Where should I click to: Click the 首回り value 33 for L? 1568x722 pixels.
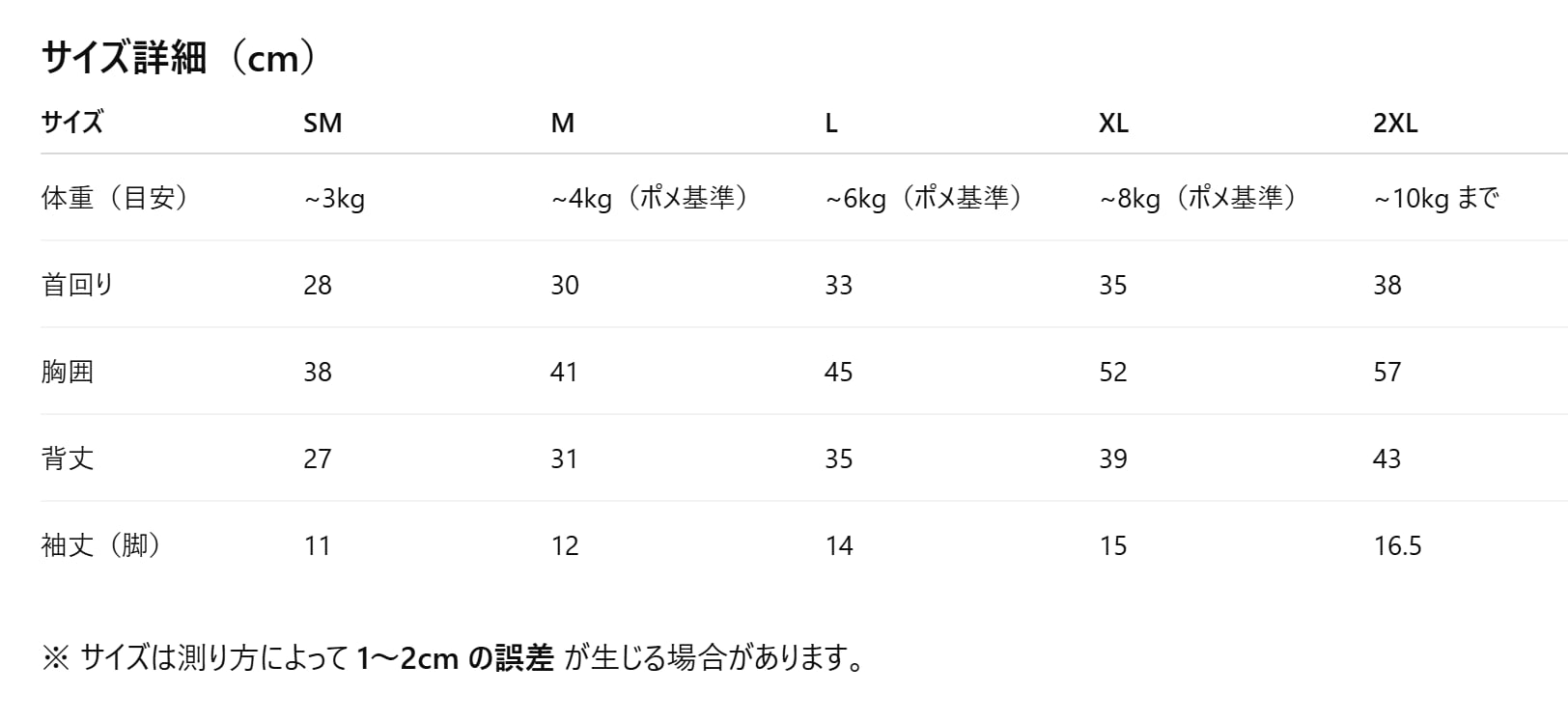tap(838, 286)
